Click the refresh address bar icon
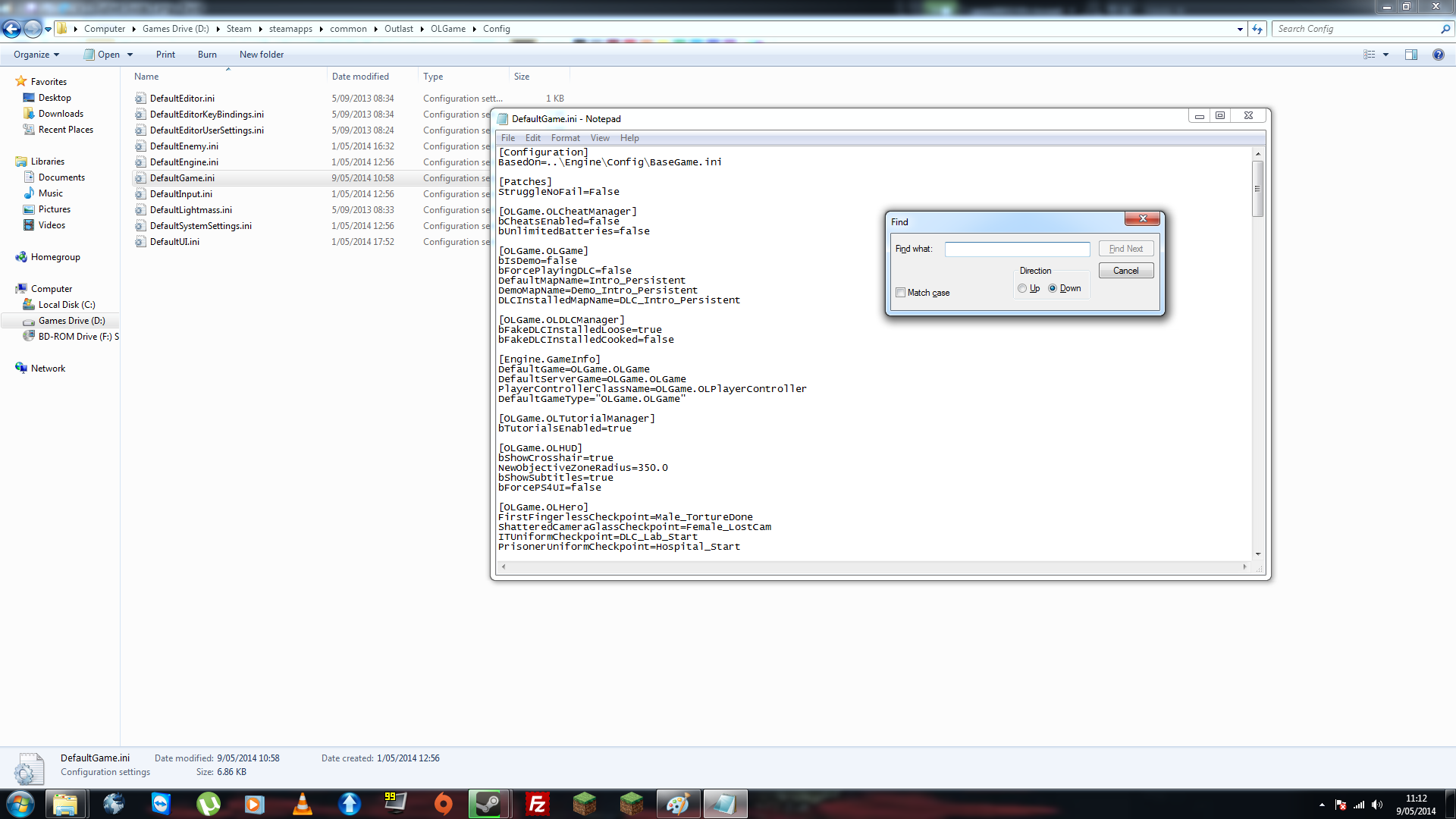Screen dimensions: 1456x819 pos(1257,29)
